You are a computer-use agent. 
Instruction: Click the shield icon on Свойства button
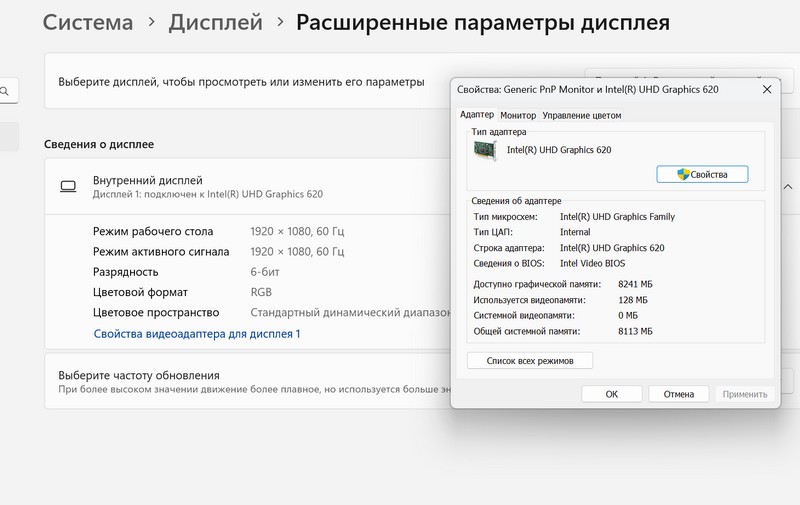point(684,174)
